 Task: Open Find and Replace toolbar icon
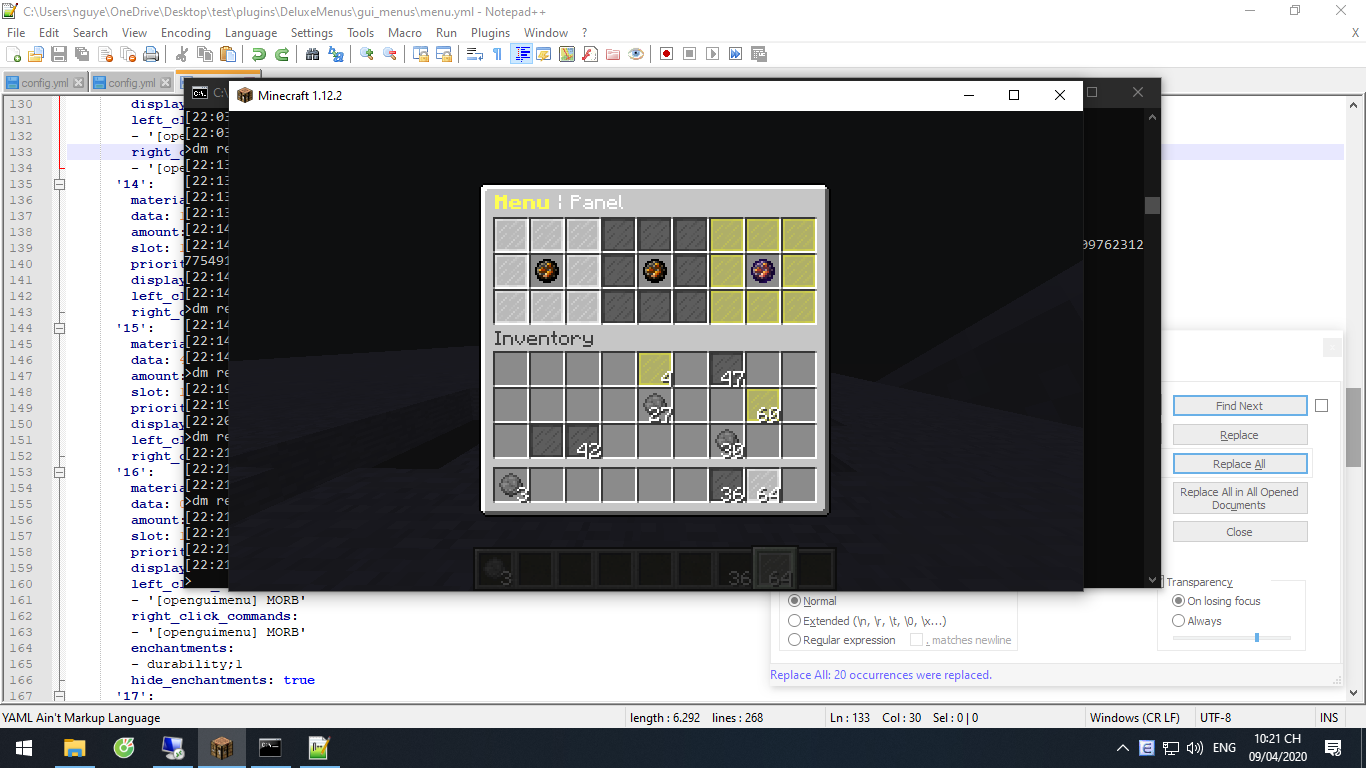tap(336, 54)
